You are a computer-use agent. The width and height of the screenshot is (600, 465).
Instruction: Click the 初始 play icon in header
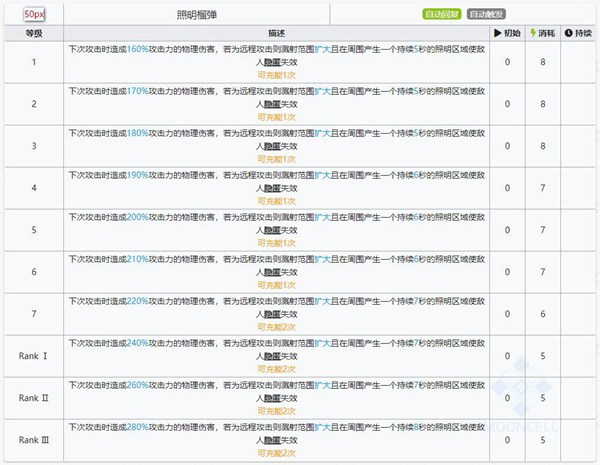(x=498, y=34)
